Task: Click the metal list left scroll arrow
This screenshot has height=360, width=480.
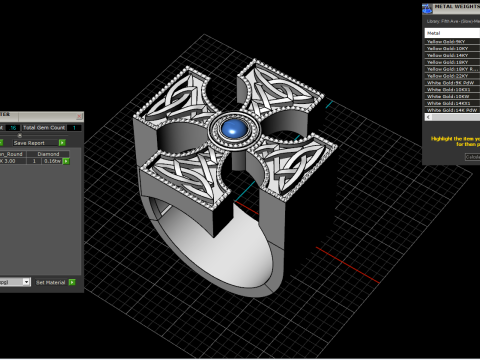Action: coord(428,117)
